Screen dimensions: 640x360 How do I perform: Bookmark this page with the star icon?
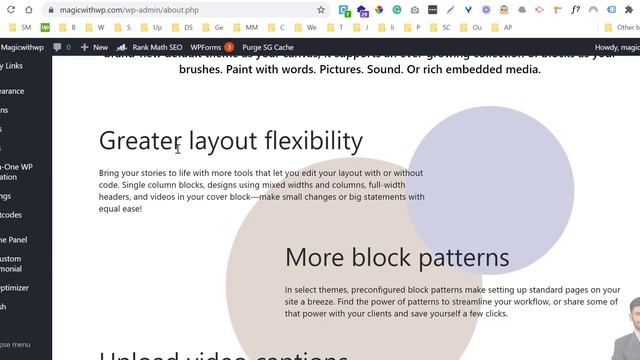pyautogui.click(x=321, y=10)
